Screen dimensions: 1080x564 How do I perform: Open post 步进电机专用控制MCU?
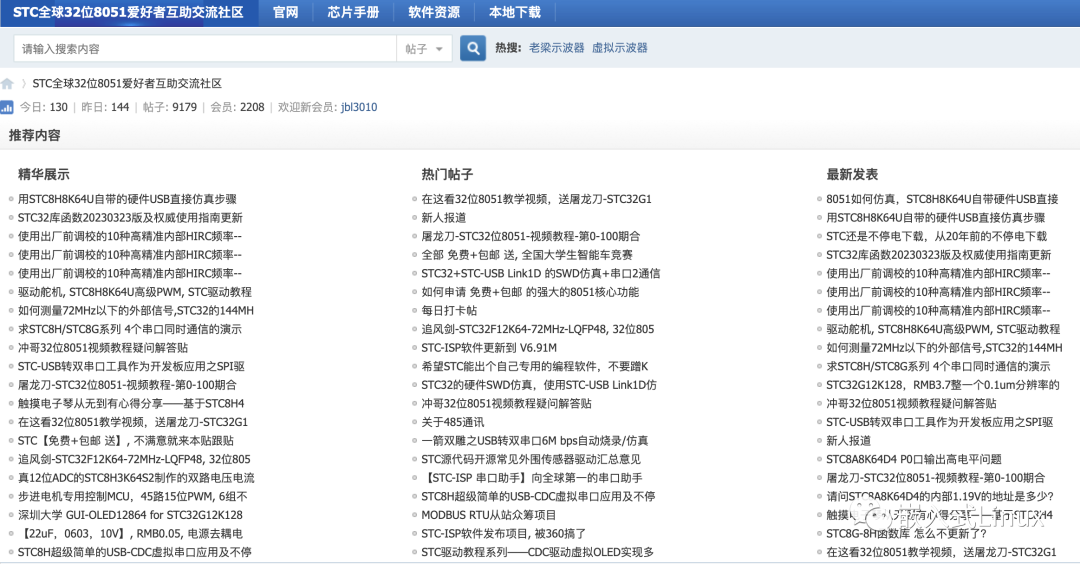[x=132, y=497]
